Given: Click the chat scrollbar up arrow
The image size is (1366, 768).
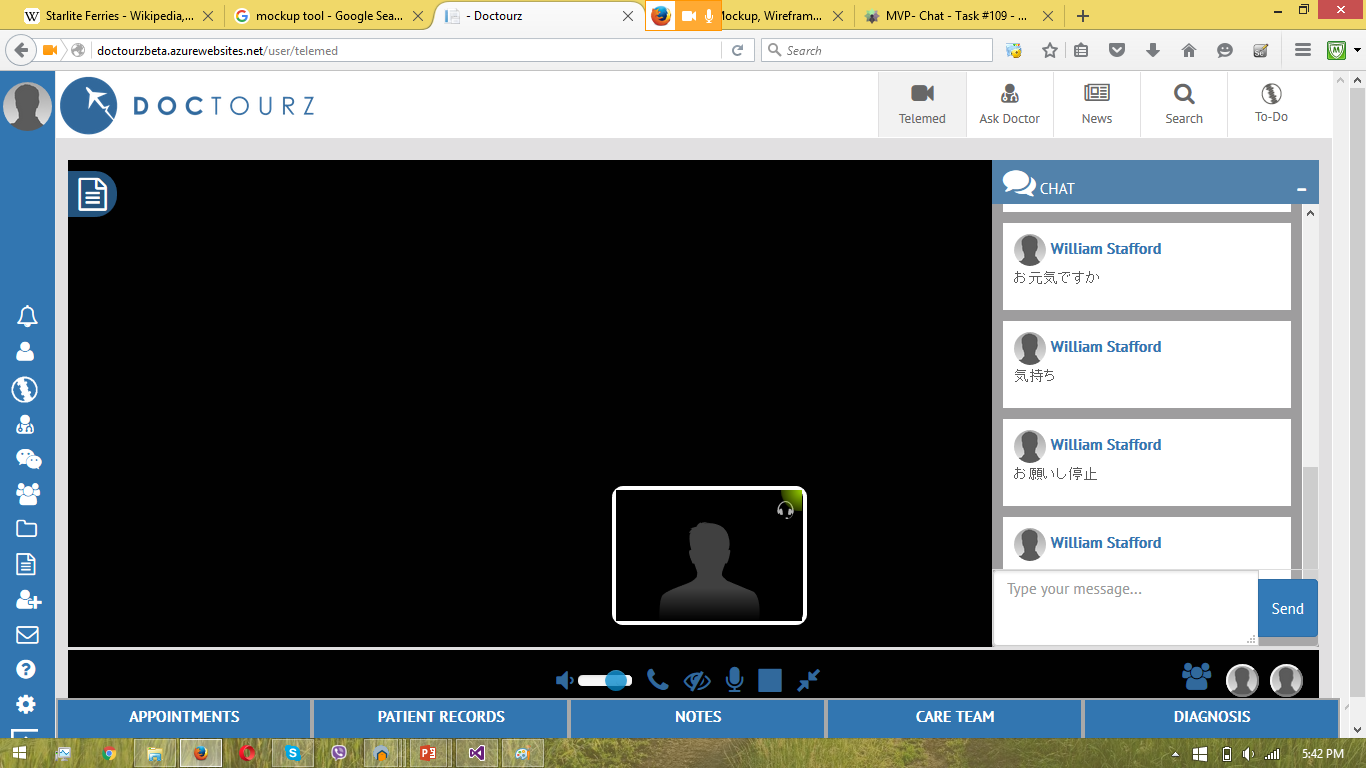Looking at the screenshot, I should 1310,213.
